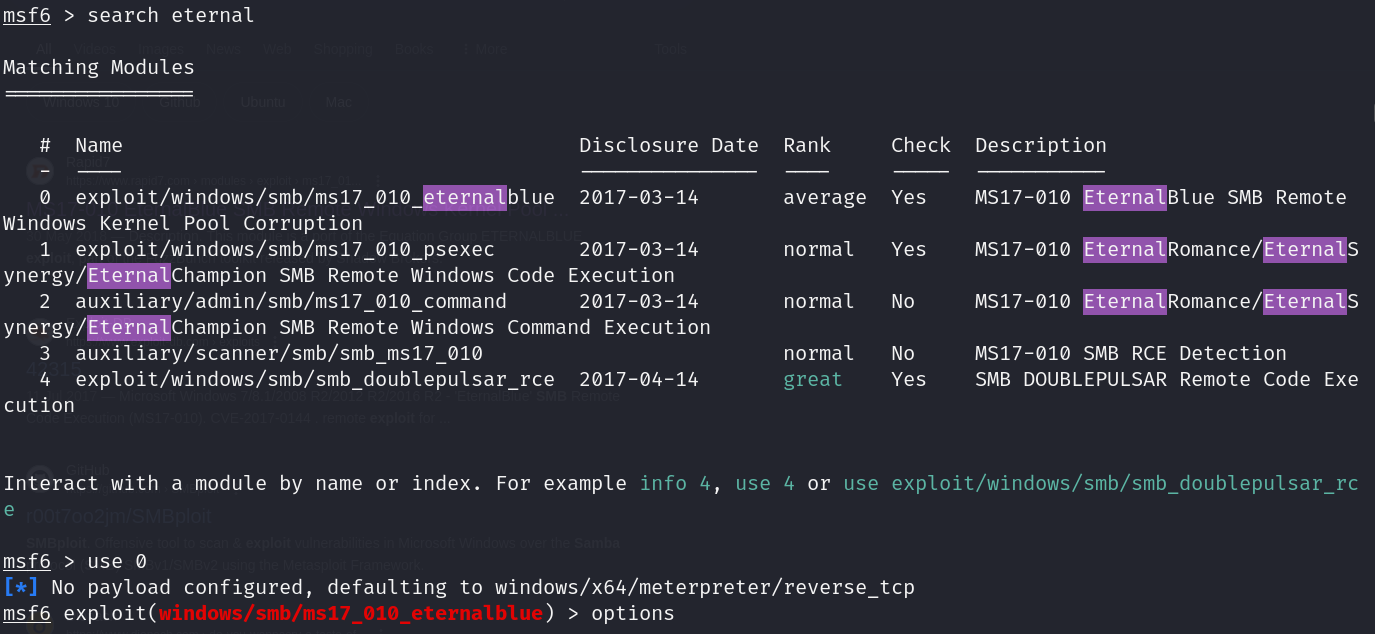The height and width of the screenshot is (634, 1375).
Task: Click the 'search eternal' command text
Action: [170, 15]
